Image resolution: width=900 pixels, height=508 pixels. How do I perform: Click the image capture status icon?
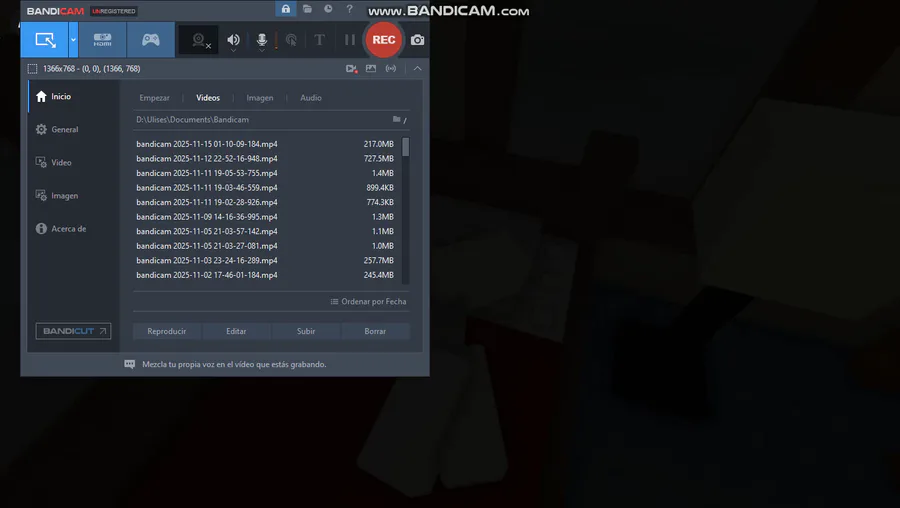[x=371, y=68]
